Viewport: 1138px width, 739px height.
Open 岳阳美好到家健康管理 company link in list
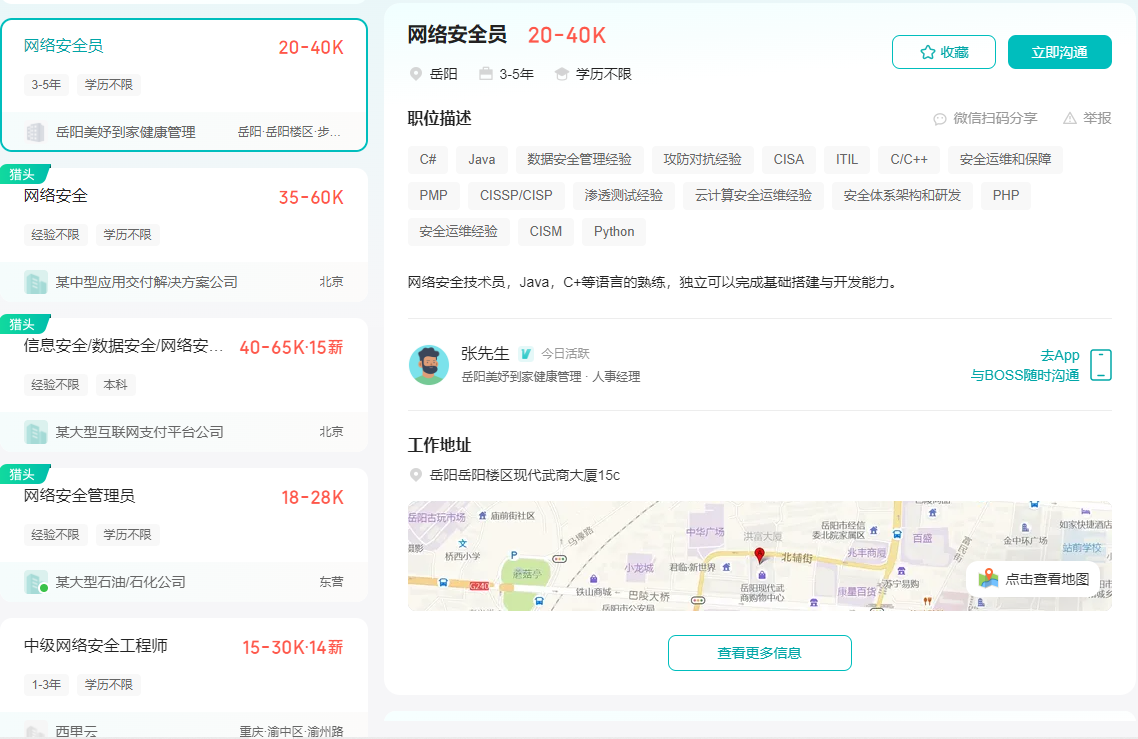tap(126, 132)
